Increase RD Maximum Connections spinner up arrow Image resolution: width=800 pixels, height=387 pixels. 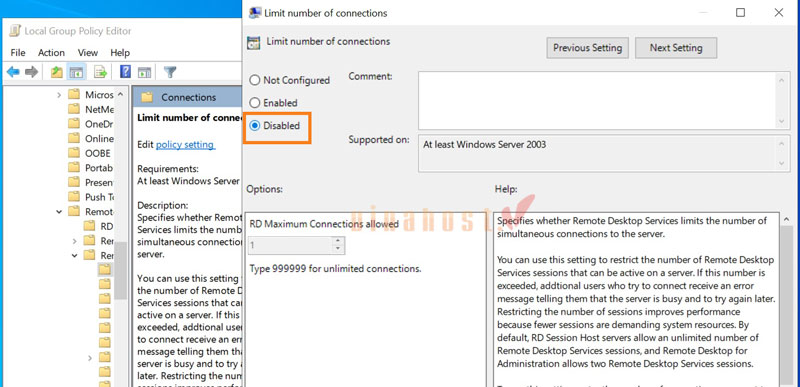(x=337, y=241)
